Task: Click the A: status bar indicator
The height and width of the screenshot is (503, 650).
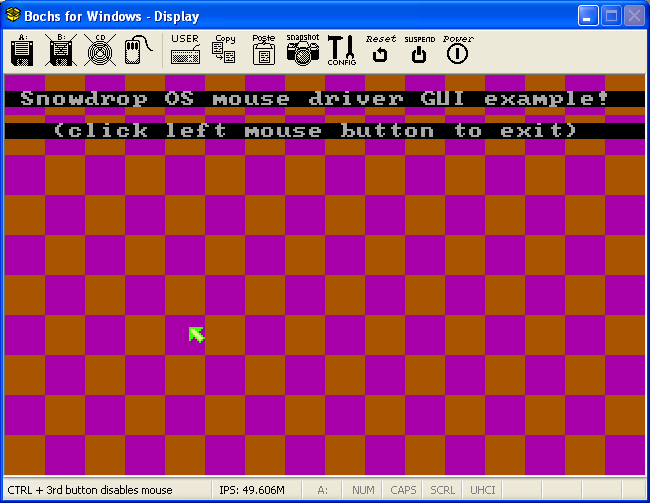Action: 323,490
